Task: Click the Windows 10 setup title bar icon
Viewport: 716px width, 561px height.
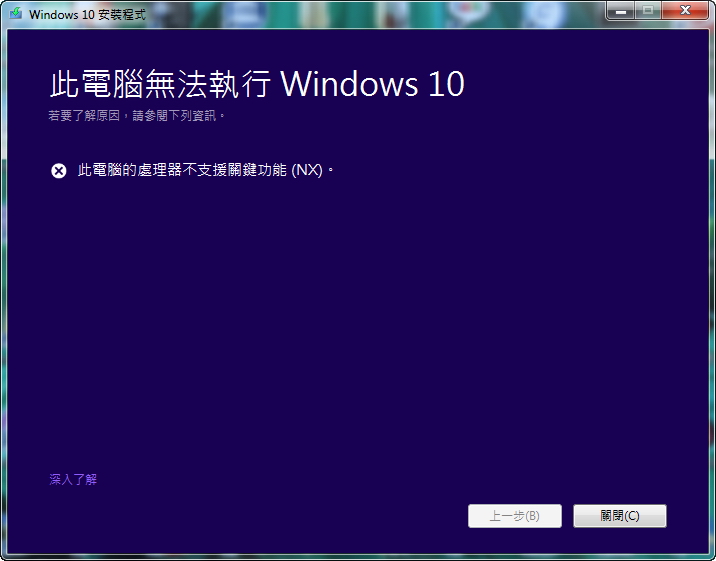Action: pyautogui.click(x=16, y=13)
